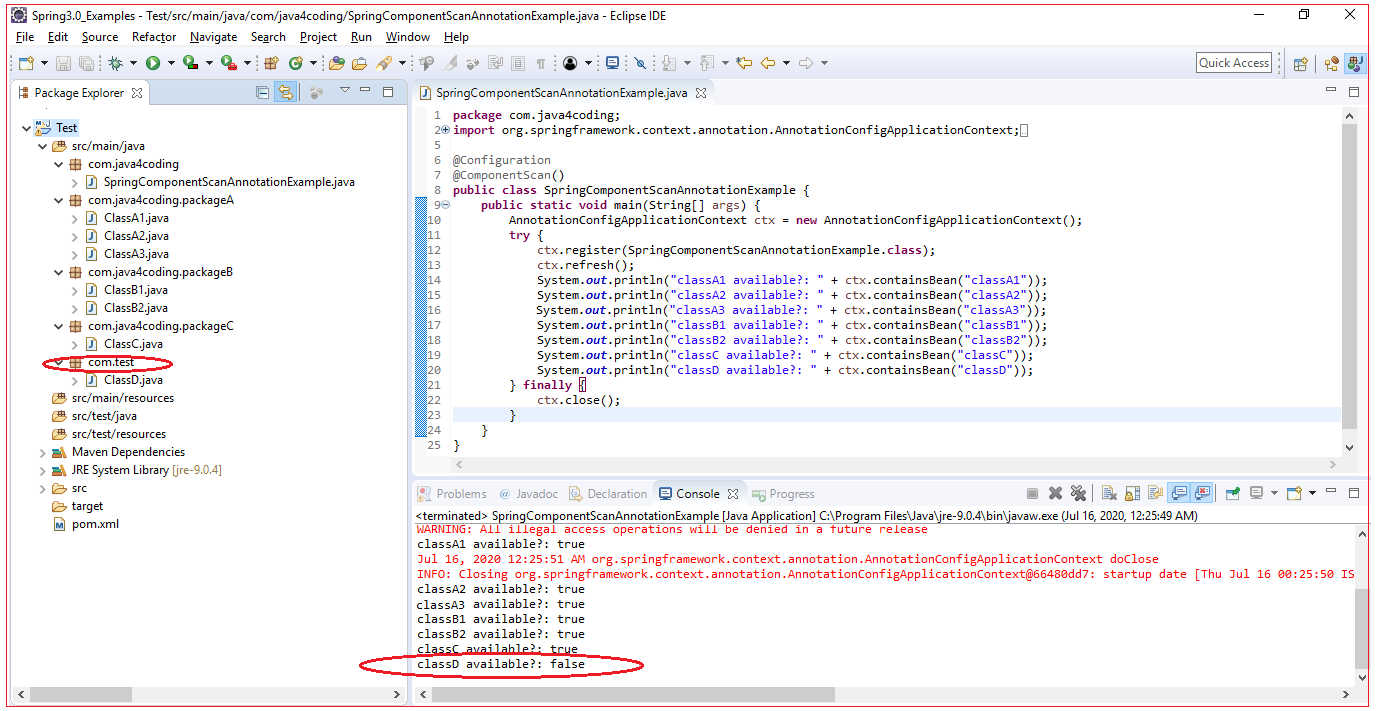
Task: Expand Maven Dependencies node
Action: [42, 452]
